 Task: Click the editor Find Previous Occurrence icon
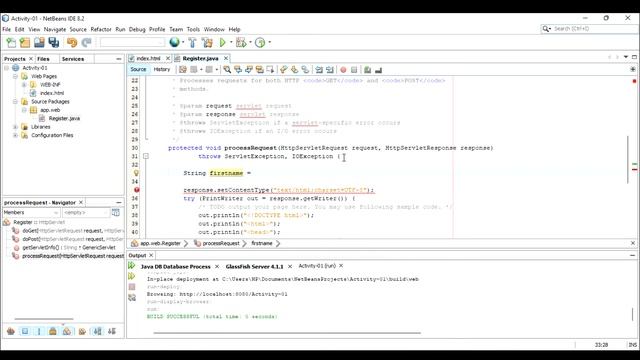[238, 70]
